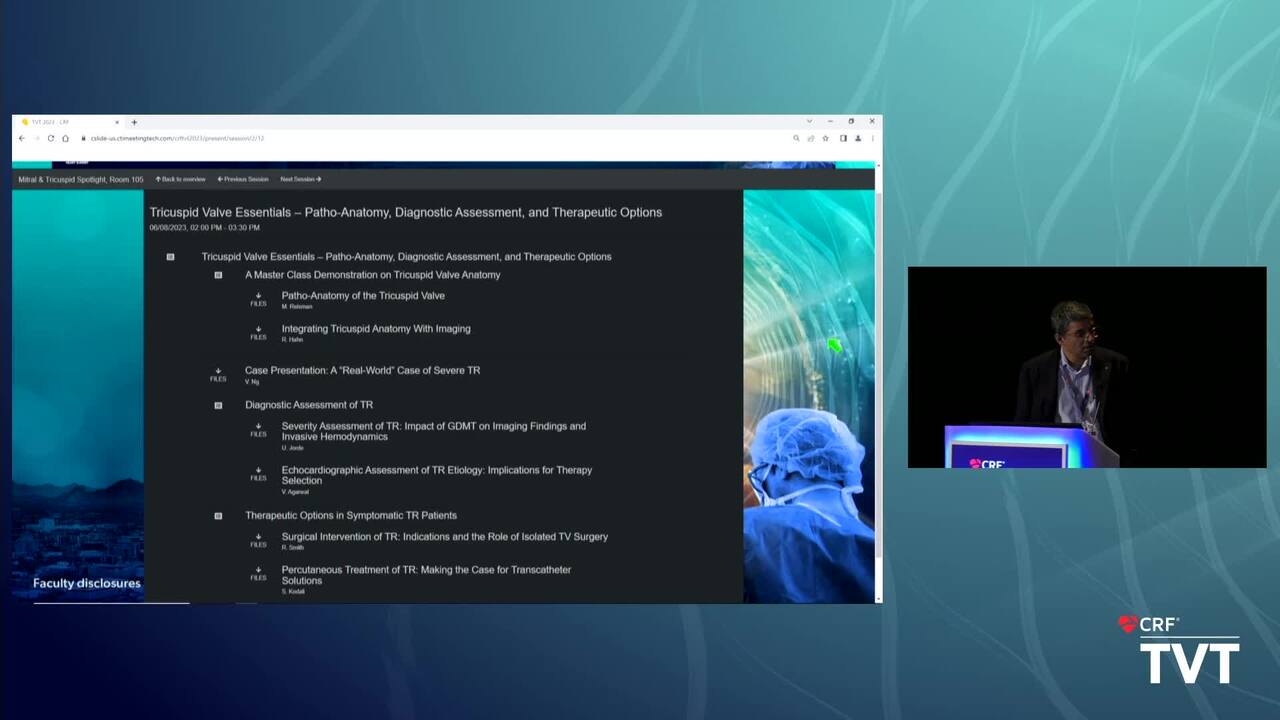Click the speaker video thumbnail

pyautogui.click(x=1087, y=367)
